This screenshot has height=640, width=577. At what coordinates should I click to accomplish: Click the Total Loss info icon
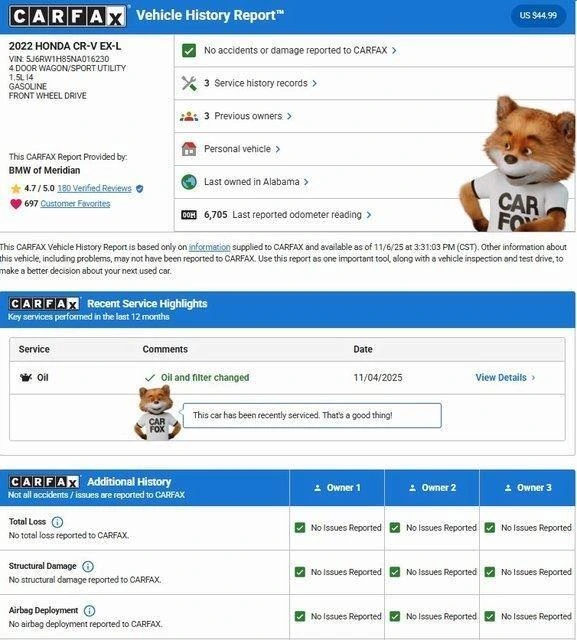[x=57, y=522]
